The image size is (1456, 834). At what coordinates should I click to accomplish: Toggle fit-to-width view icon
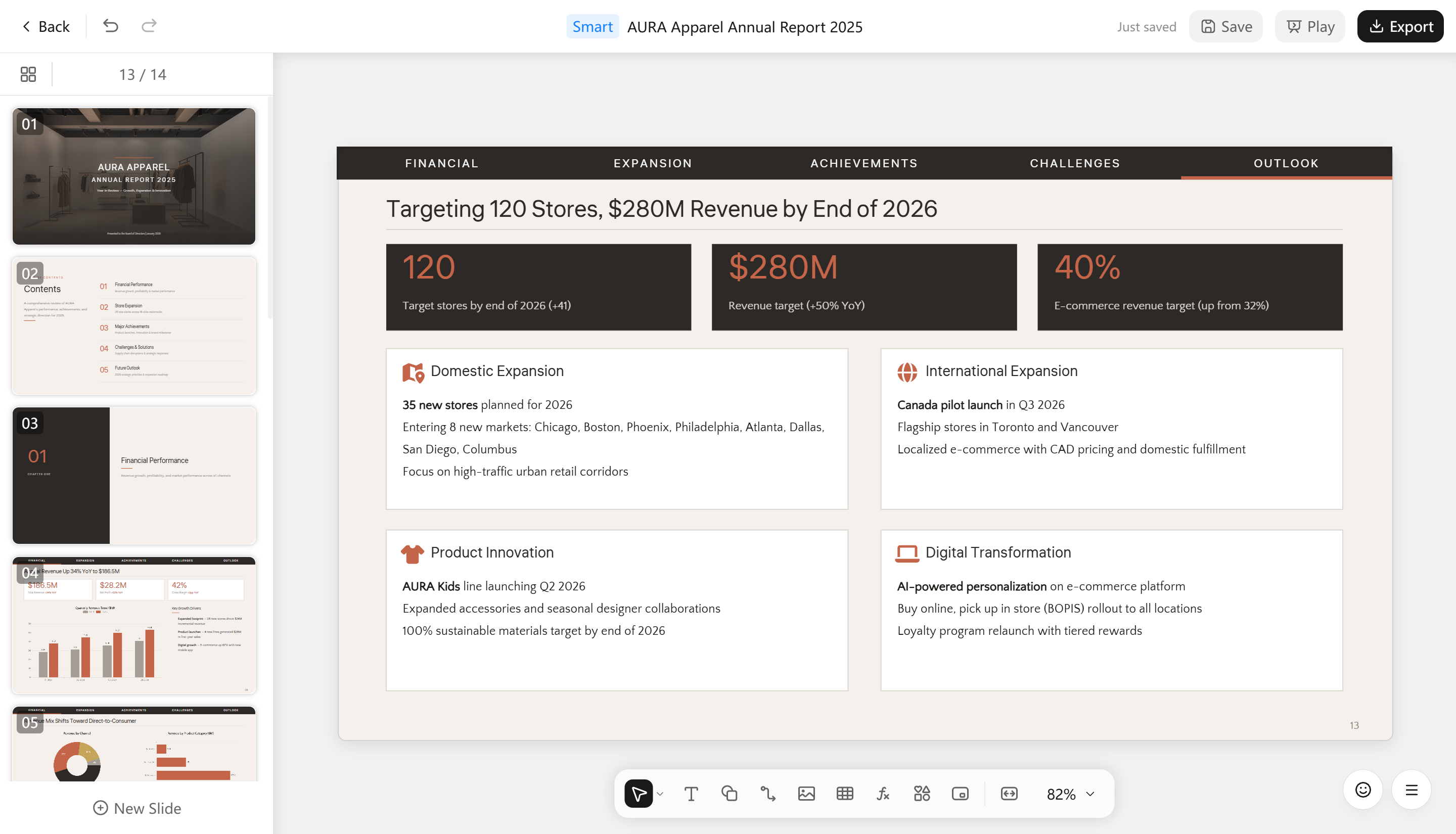point(1009,794)
